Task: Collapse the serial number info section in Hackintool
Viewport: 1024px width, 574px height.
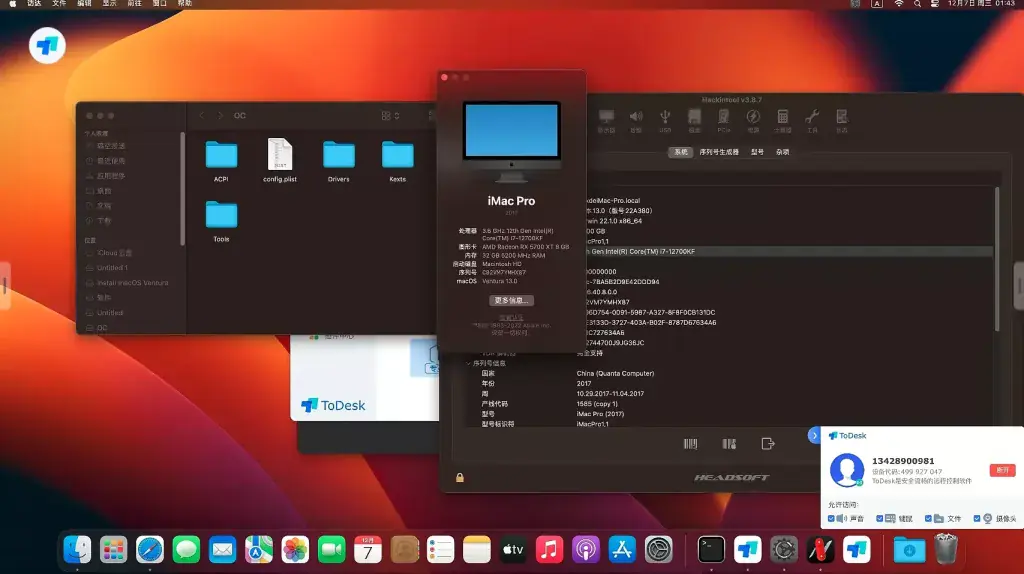Action: pos(468,363)
